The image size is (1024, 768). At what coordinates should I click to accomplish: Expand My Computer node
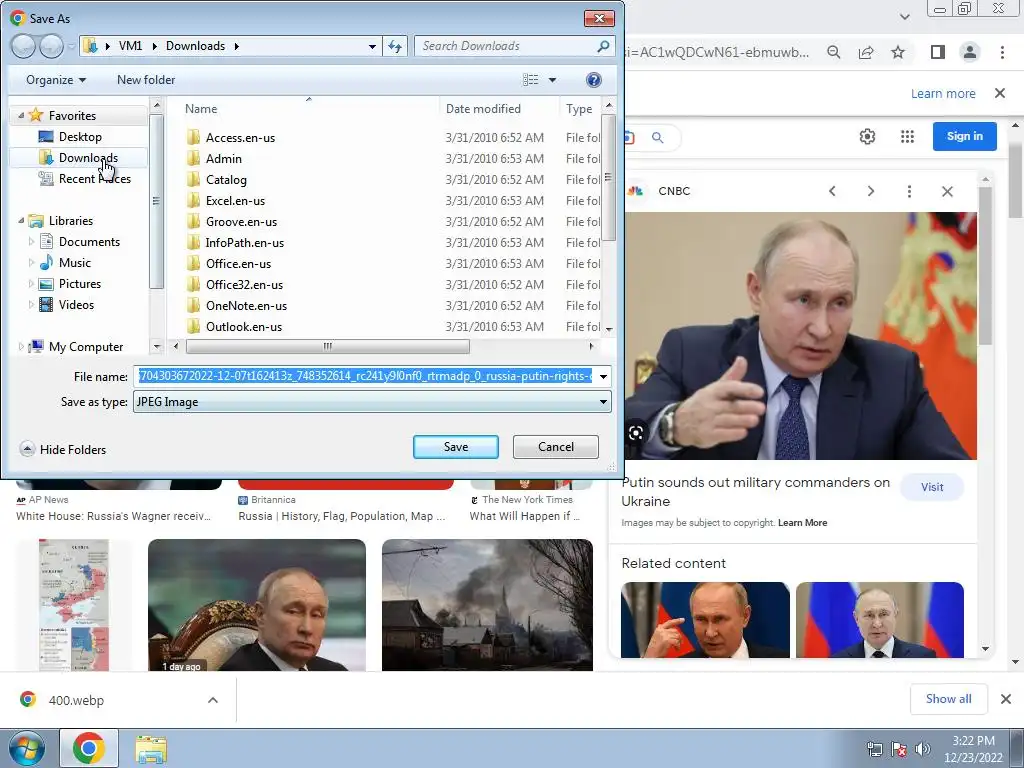pyautogui.click(x=21, y=347)
